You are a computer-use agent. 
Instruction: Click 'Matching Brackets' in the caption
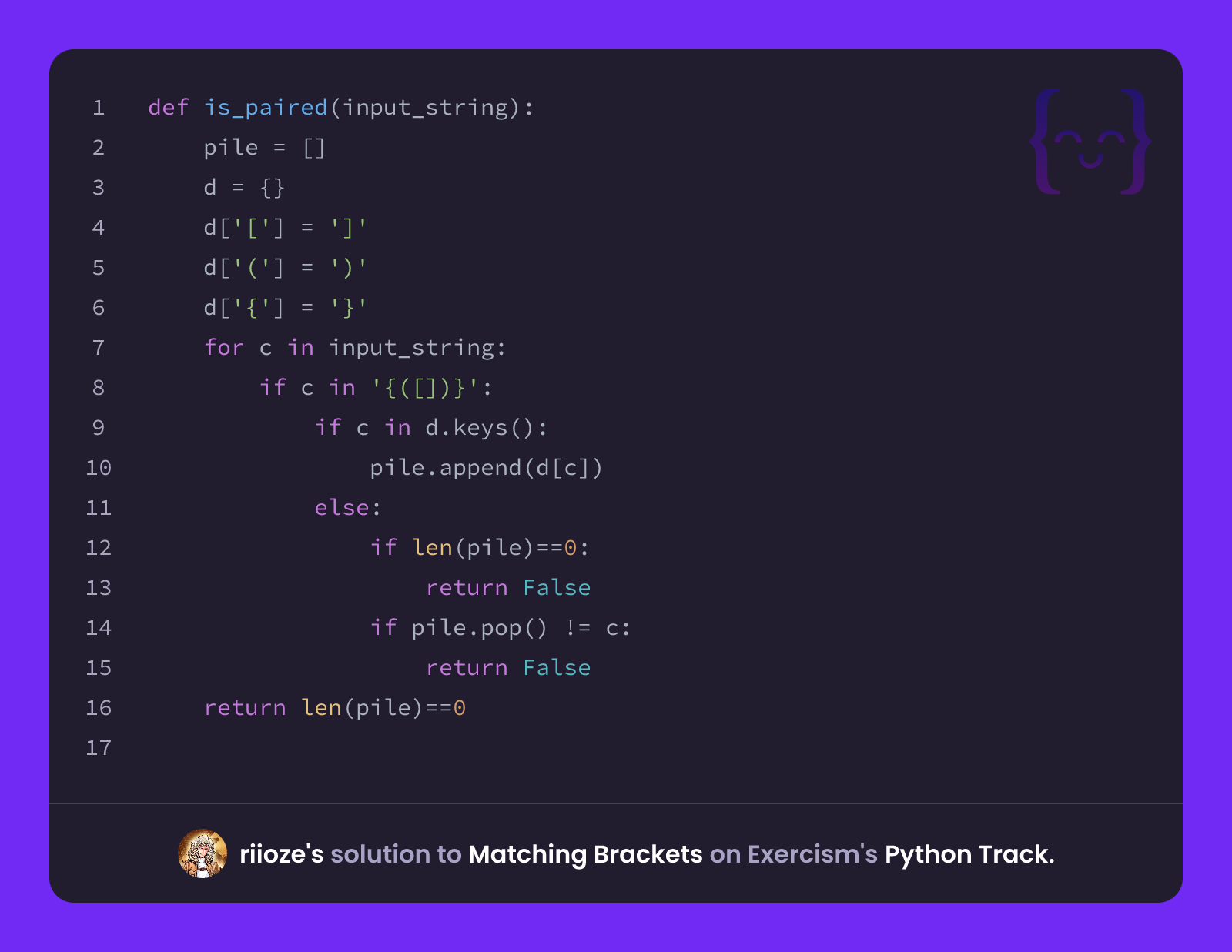point(585,854)
